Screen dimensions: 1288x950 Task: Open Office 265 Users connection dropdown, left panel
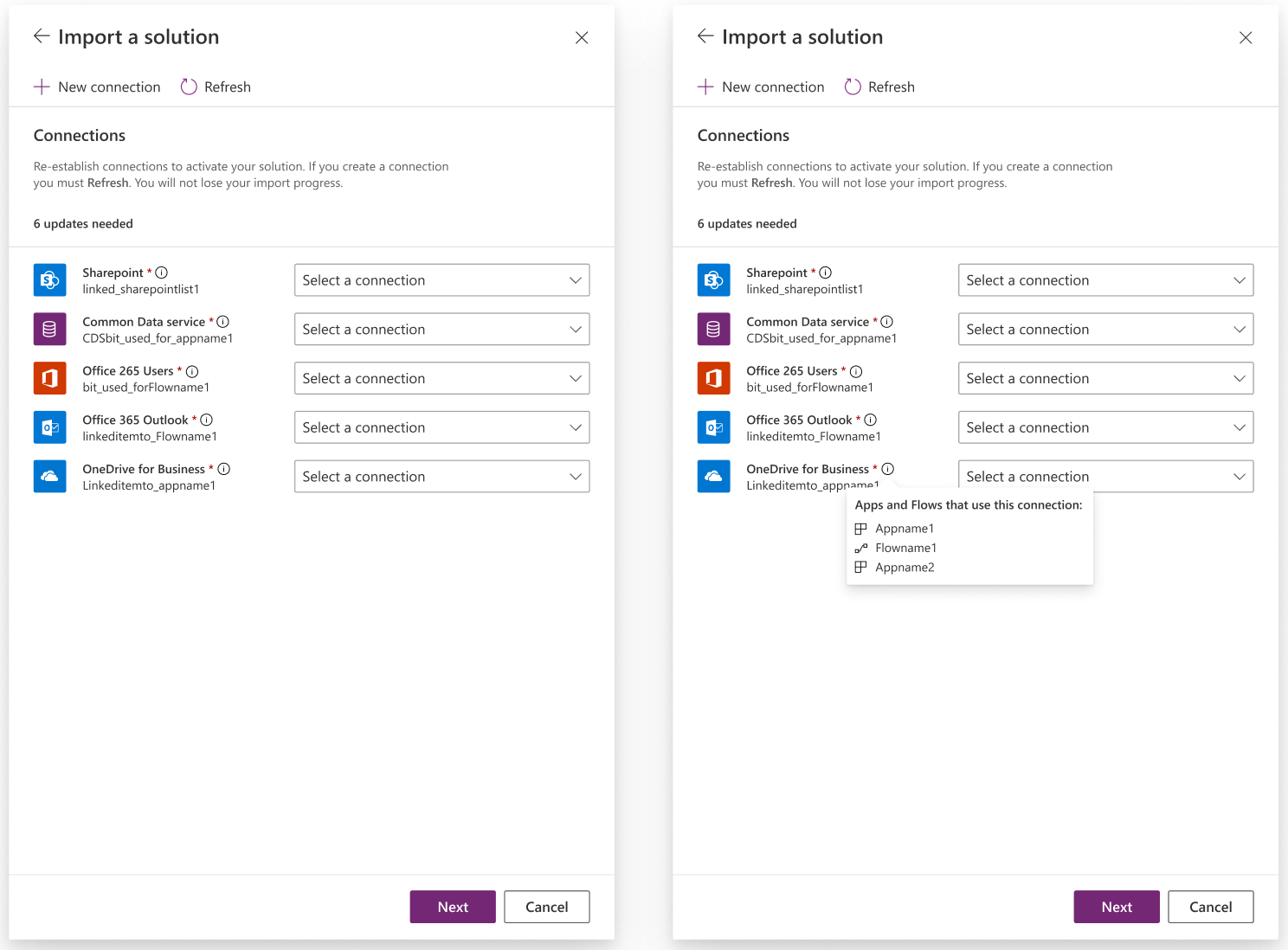(x=442, y=378)
